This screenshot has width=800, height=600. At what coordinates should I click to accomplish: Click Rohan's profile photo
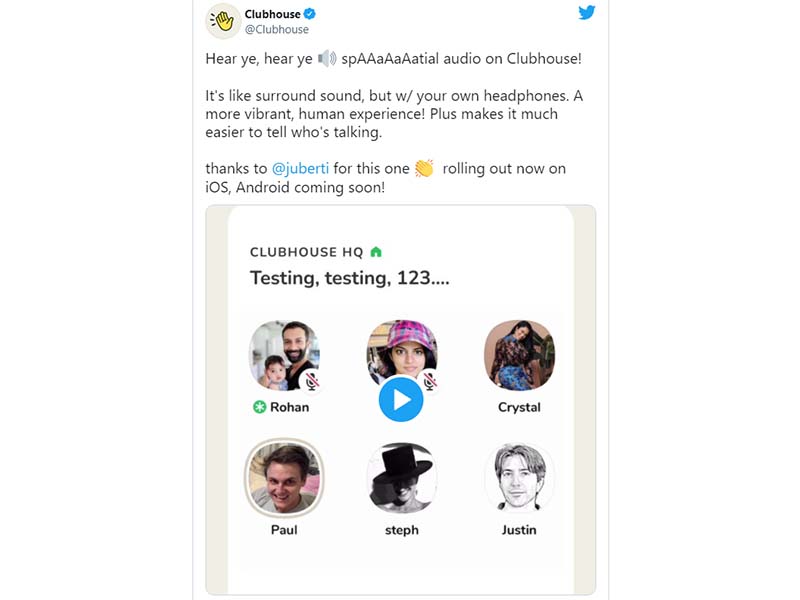(284, 355)
